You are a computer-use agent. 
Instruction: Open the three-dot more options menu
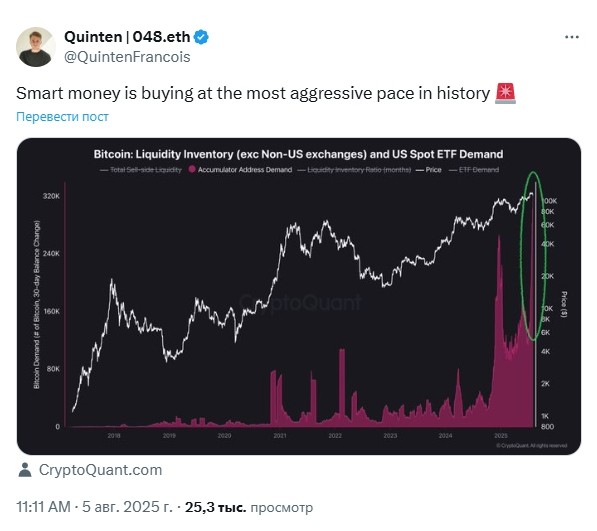click(572, 37)
